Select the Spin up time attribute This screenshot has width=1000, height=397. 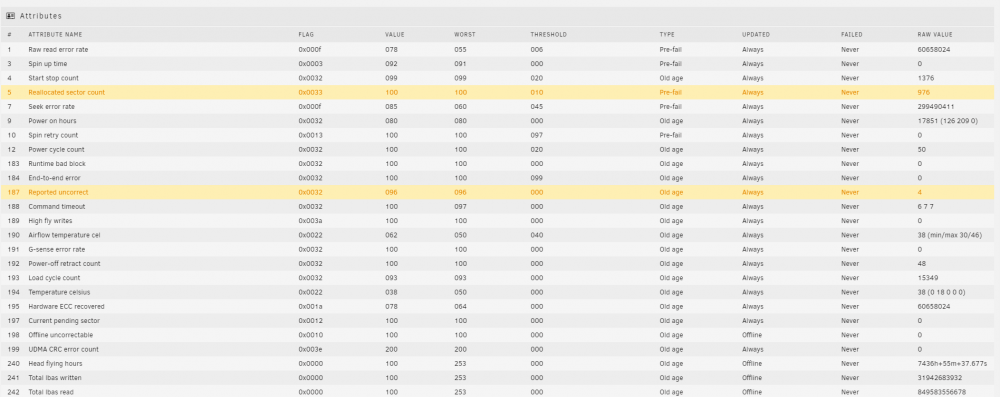[47, 64]
